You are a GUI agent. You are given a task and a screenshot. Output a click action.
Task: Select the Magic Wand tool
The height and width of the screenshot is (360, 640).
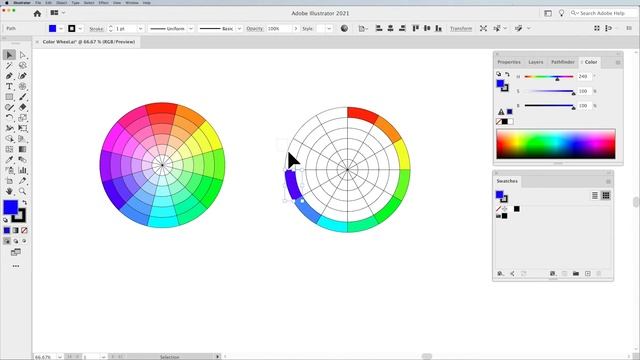tap(9, 65)
